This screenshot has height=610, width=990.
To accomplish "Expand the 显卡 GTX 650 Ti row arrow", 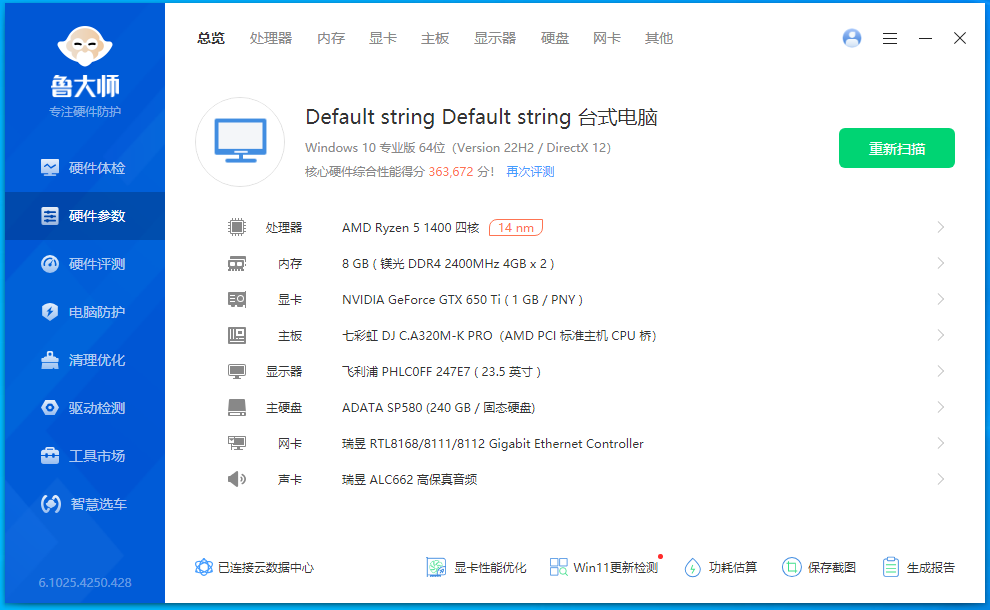I will [940, 299].
